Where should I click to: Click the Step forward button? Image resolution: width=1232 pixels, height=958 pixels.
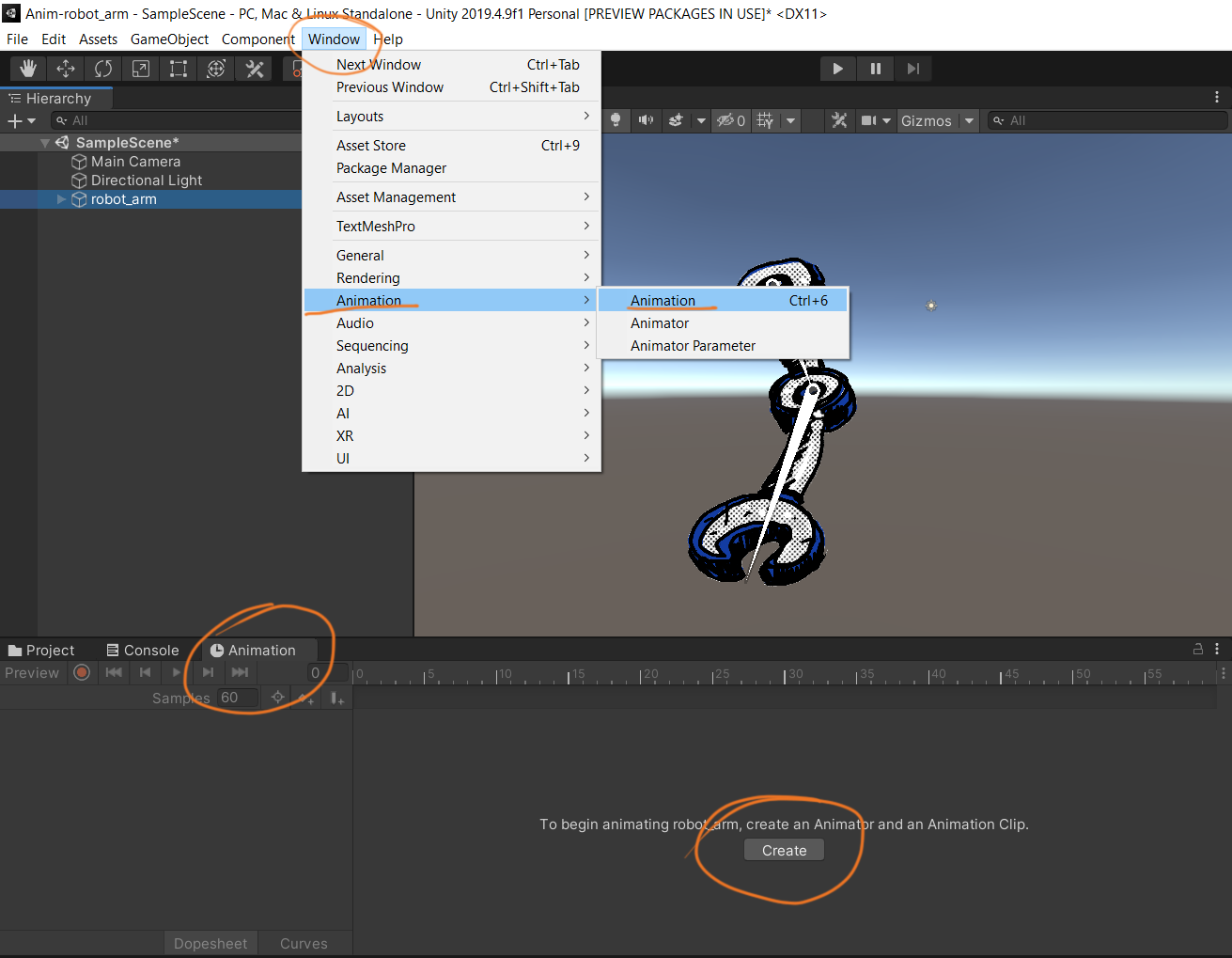[x=912, y=69]
